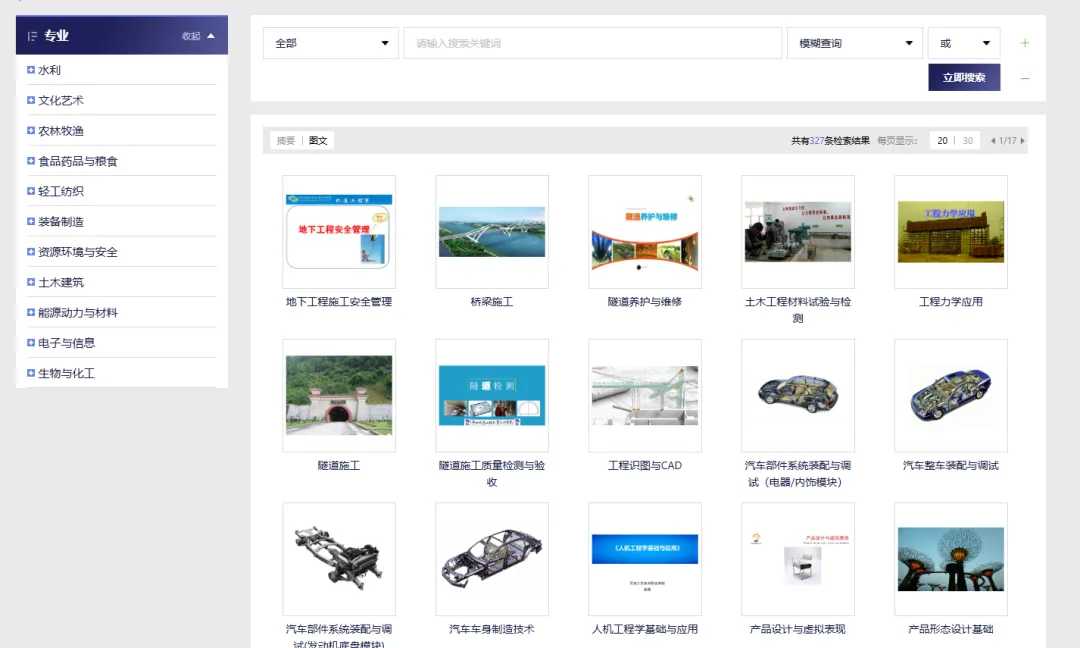The height and width of the screenshot is (648, 1080).
Task: Open 人机工程学基础与应用 course thumbnail
Action: [645, 558]
